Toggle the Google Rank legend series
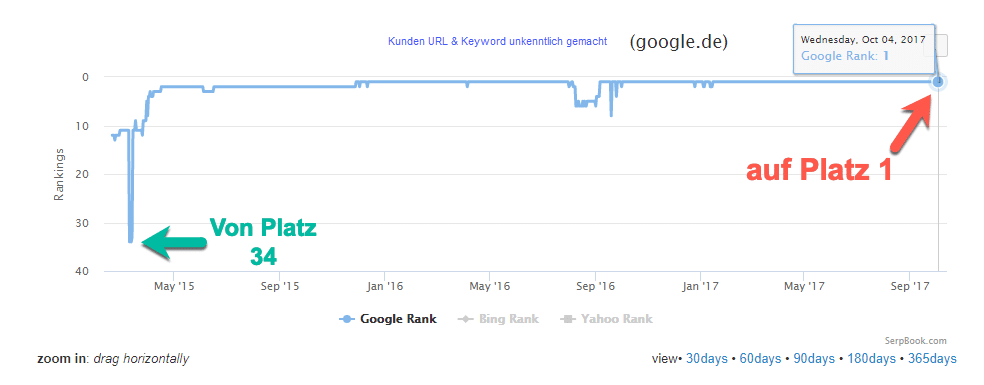Screen dimensions: 984x385 (x=388, y=318)
